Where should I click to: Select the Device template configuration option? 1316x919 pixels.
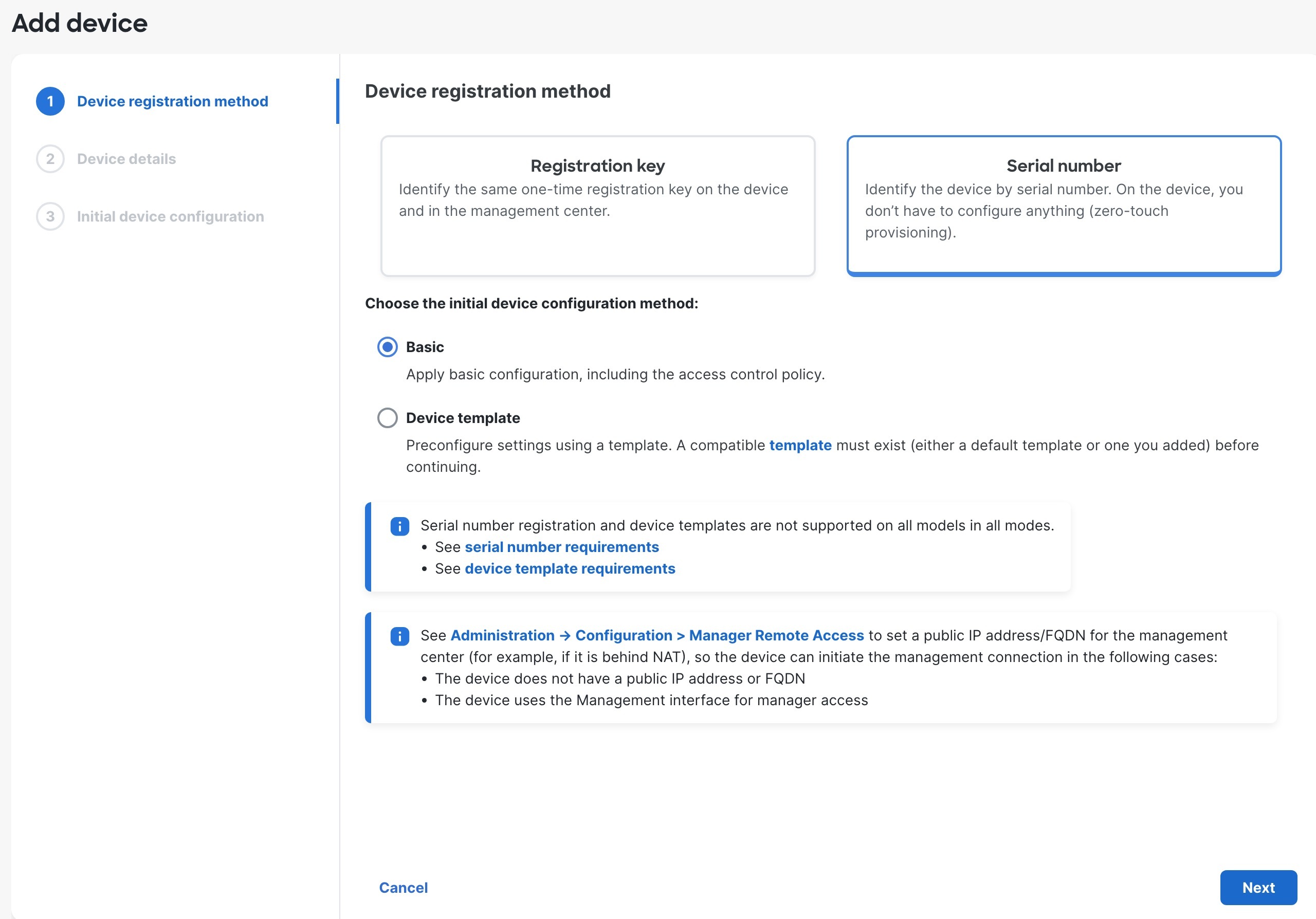click(x=462, y=418)
